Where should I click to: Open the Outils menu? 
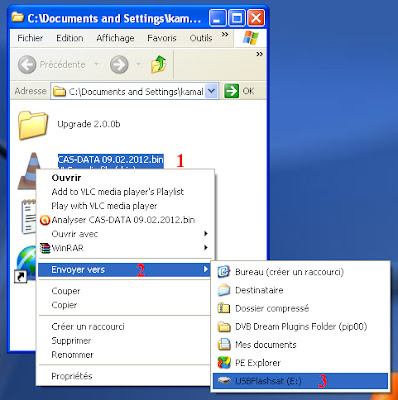[201, 38]
